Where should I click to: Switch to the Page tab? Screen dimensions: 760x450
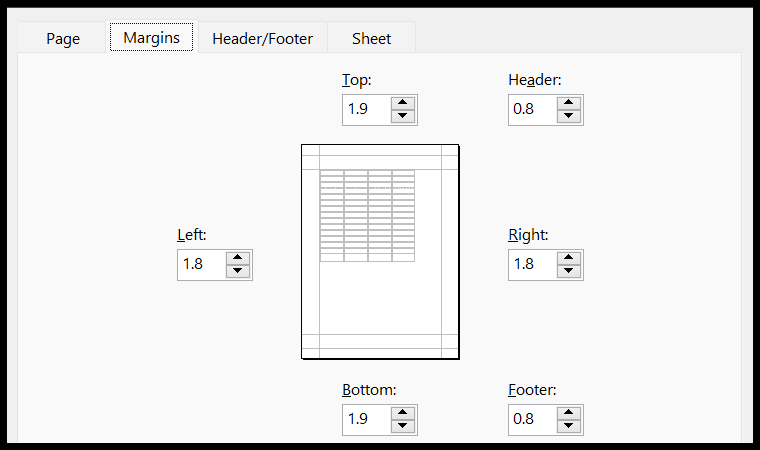[x=63, y=38]
